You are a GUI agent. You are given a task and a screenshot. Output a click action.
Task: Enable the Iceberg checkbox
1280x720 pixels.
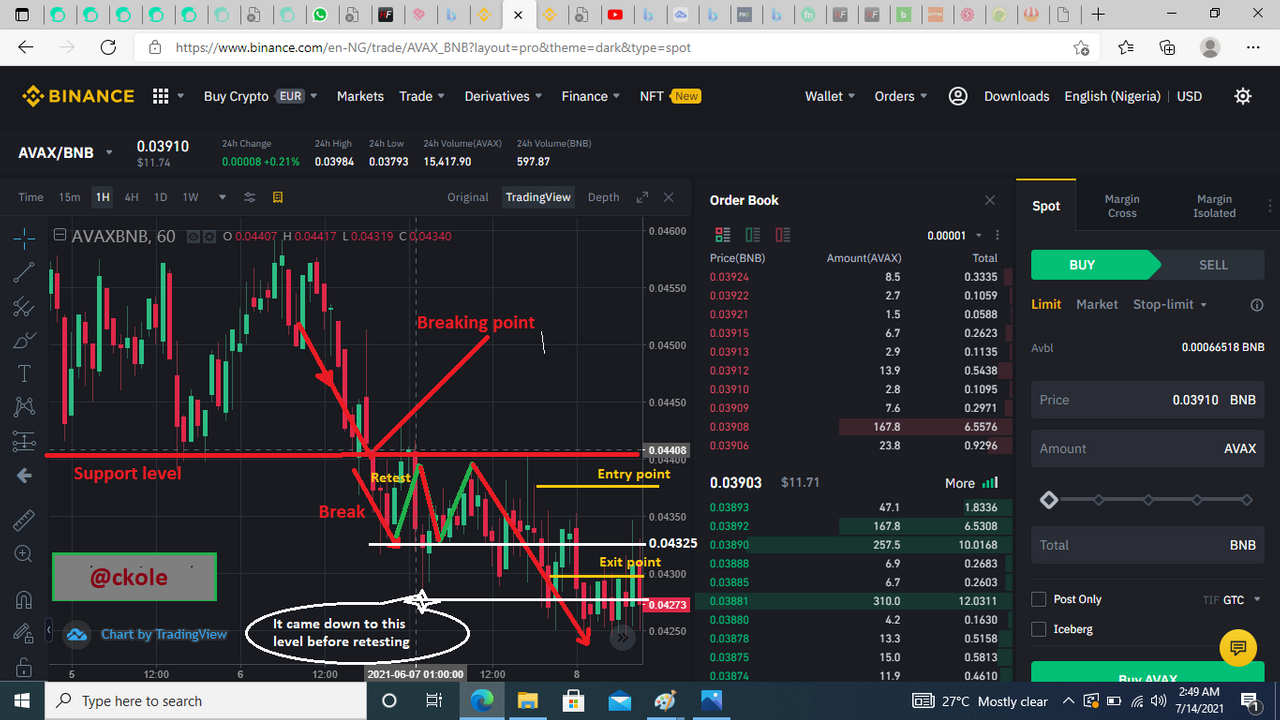pyautogui.click(x=1038, y=629)
